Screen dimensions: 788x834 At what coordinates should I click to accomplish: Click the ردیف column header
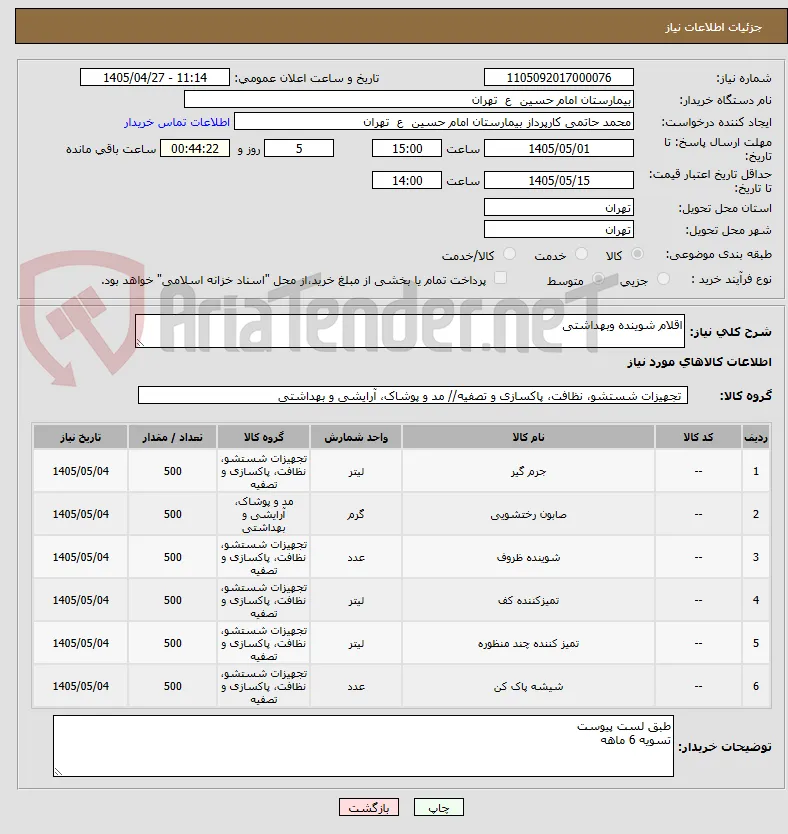click(x=756, y=437)
